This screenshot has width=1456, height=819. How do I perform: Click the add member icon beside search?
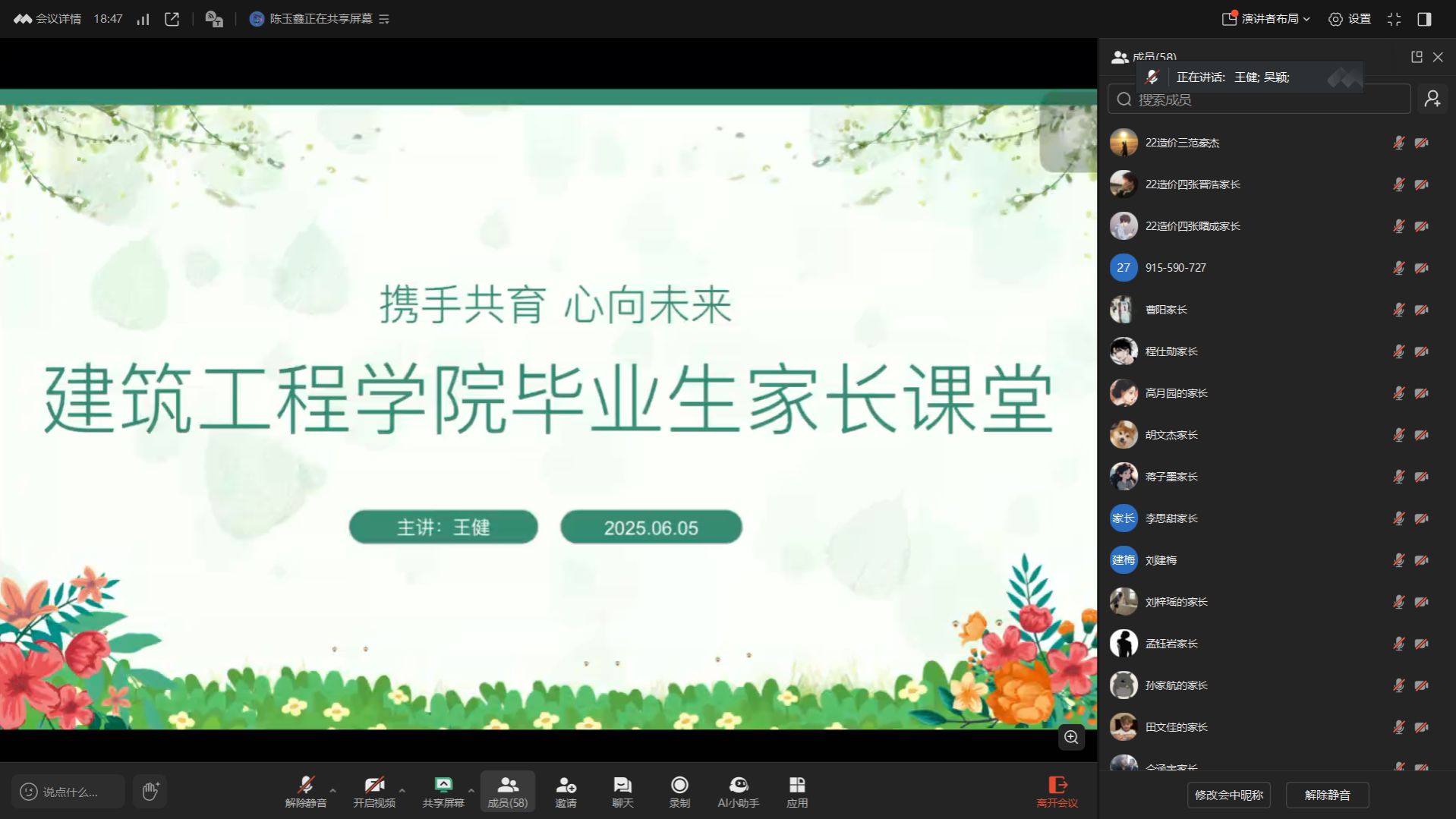pyautogui.click(x=1432, y=99)
